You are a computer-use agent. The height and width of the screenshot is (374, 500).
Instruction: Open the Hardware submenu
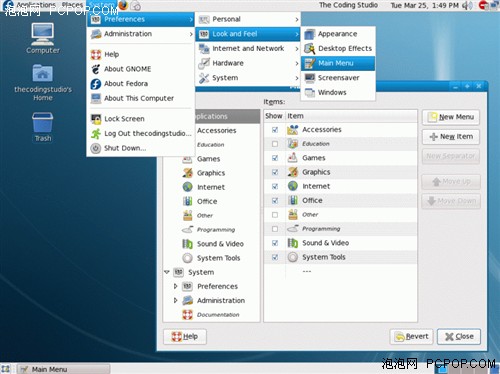[248, 63]
